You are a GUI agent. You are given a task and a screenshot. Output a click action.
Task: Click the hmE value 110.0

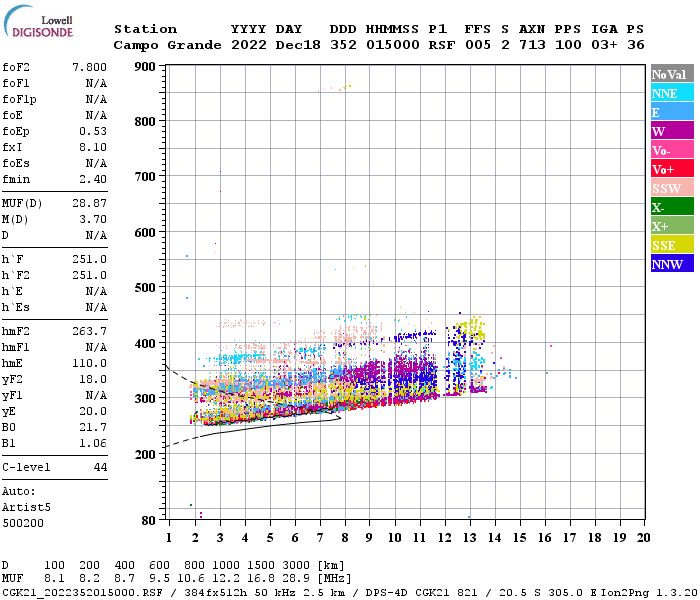click(x=89, y=363)
